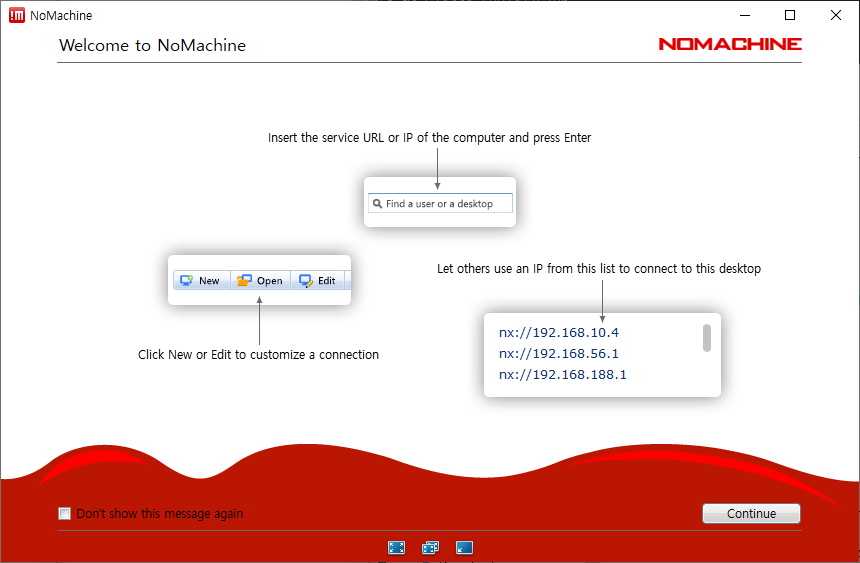Click the Edit connection icon in illustration
The width and height of the screenshot is (860, 563).
point(305,280)
